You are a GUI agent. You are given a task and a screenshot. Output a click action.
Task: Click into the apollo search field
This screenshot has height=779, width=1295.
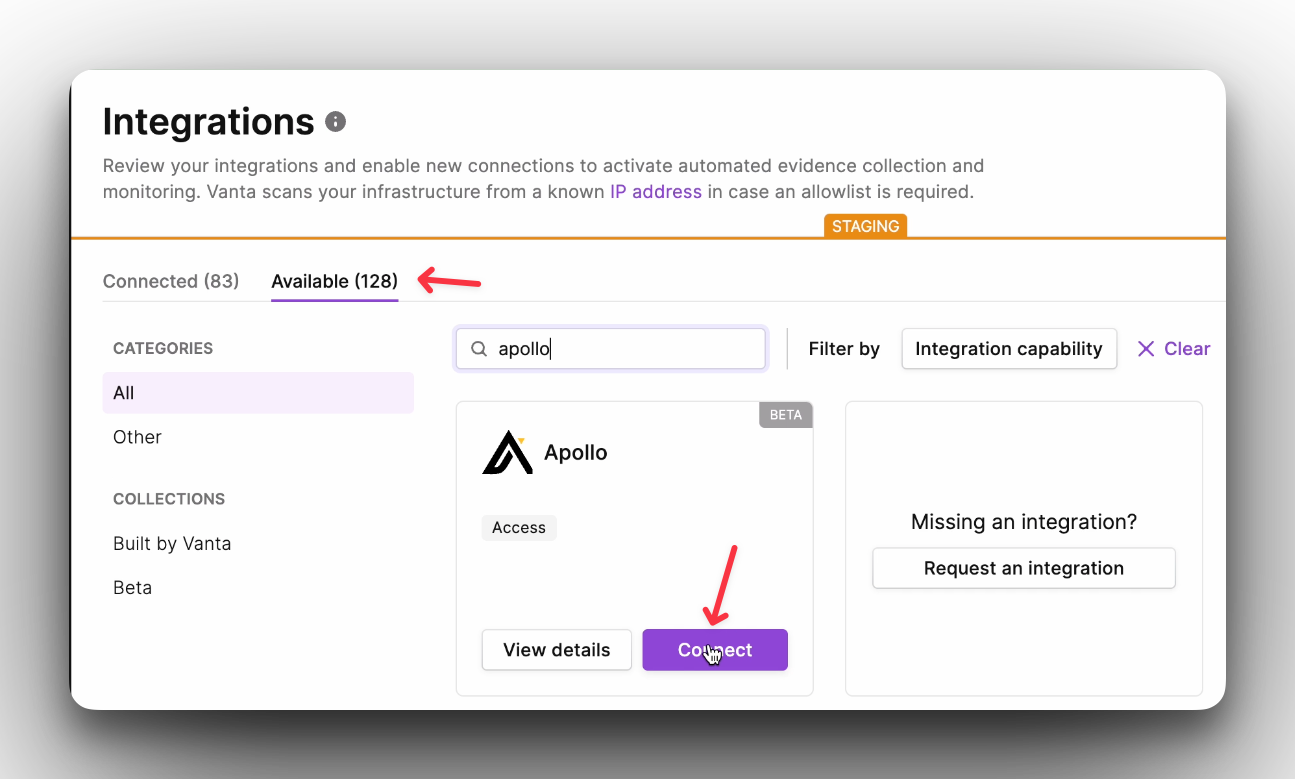(611, 349)
